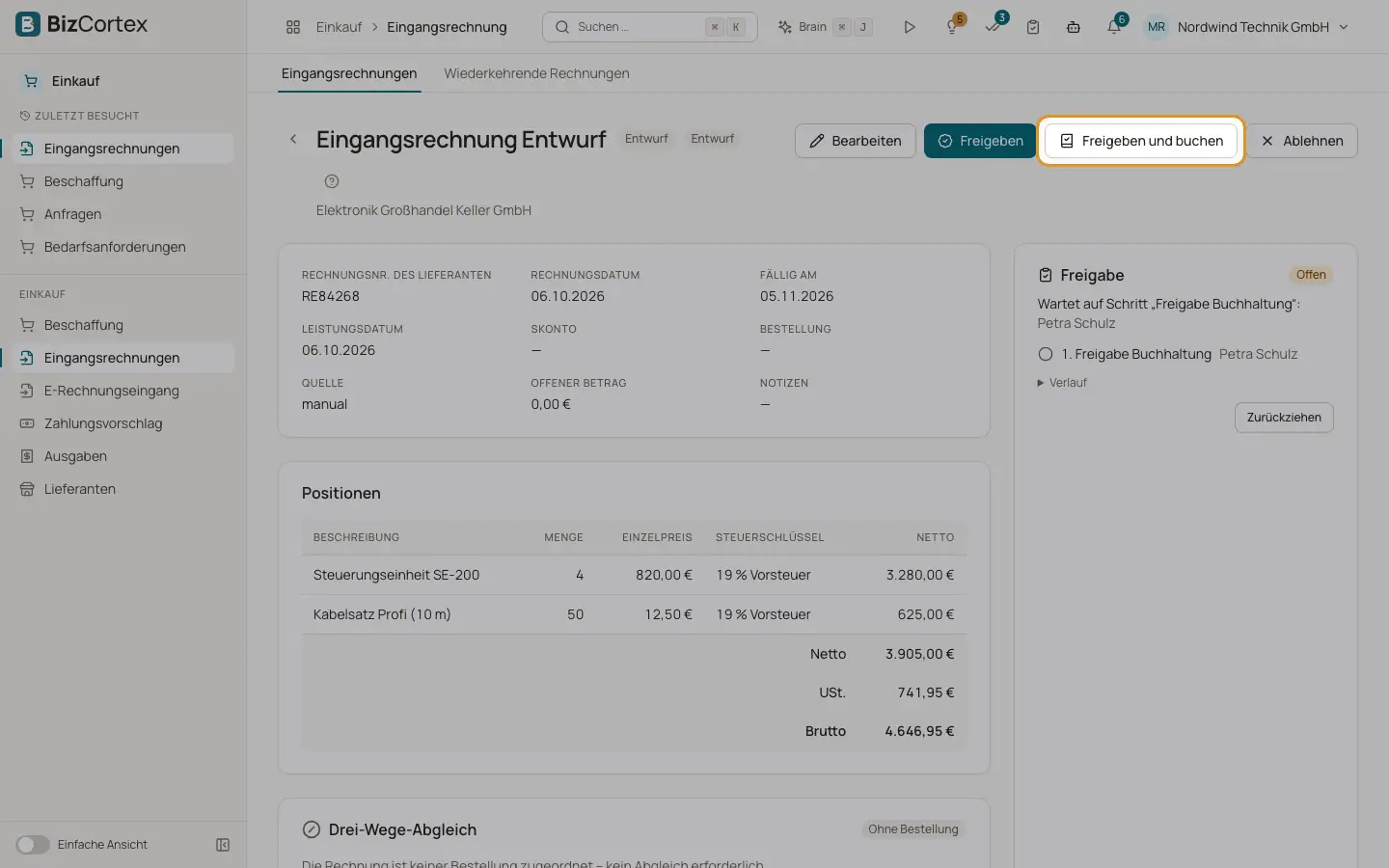Viewport: 1389px width, 868px height.
Task: Click the clipboard icon in top bar
Action: coord(1033,27)
